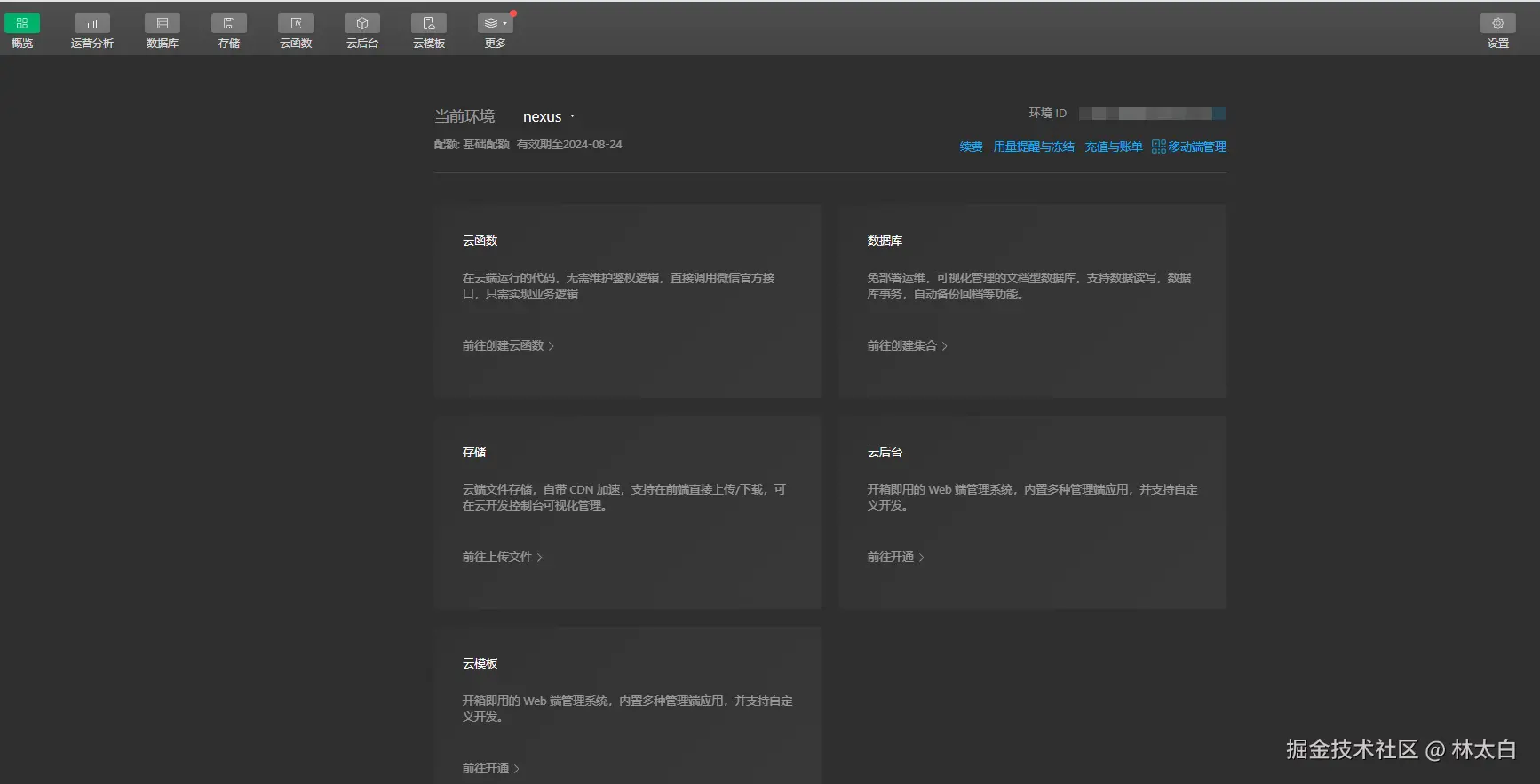Open 移动端管理 link
The width and height of the screenshot is (1540, 784).
point(1197,147)
